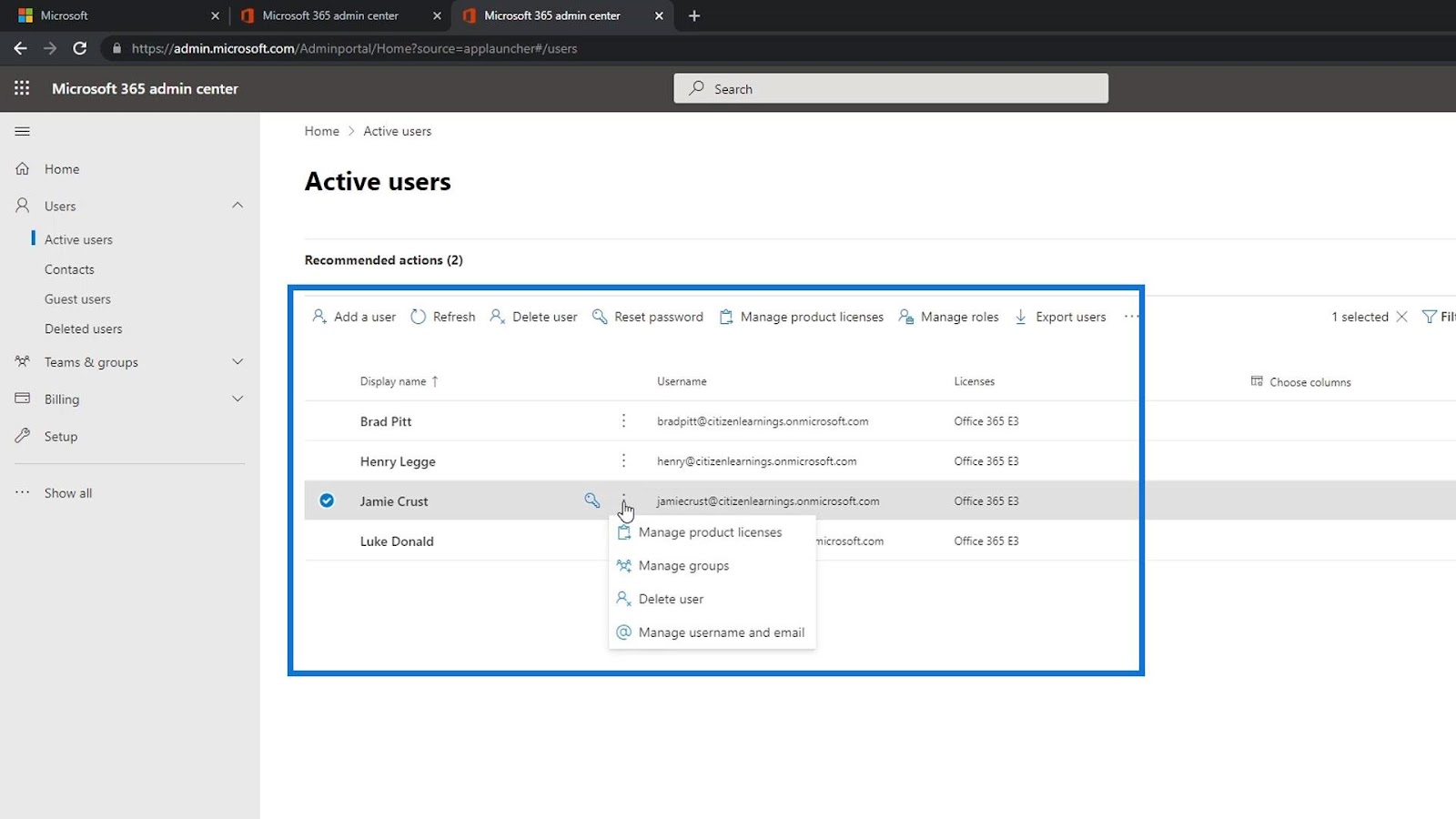Click Refresh in the toolbar
Screen dimensions: 1456x819
(x=443, y=317)
